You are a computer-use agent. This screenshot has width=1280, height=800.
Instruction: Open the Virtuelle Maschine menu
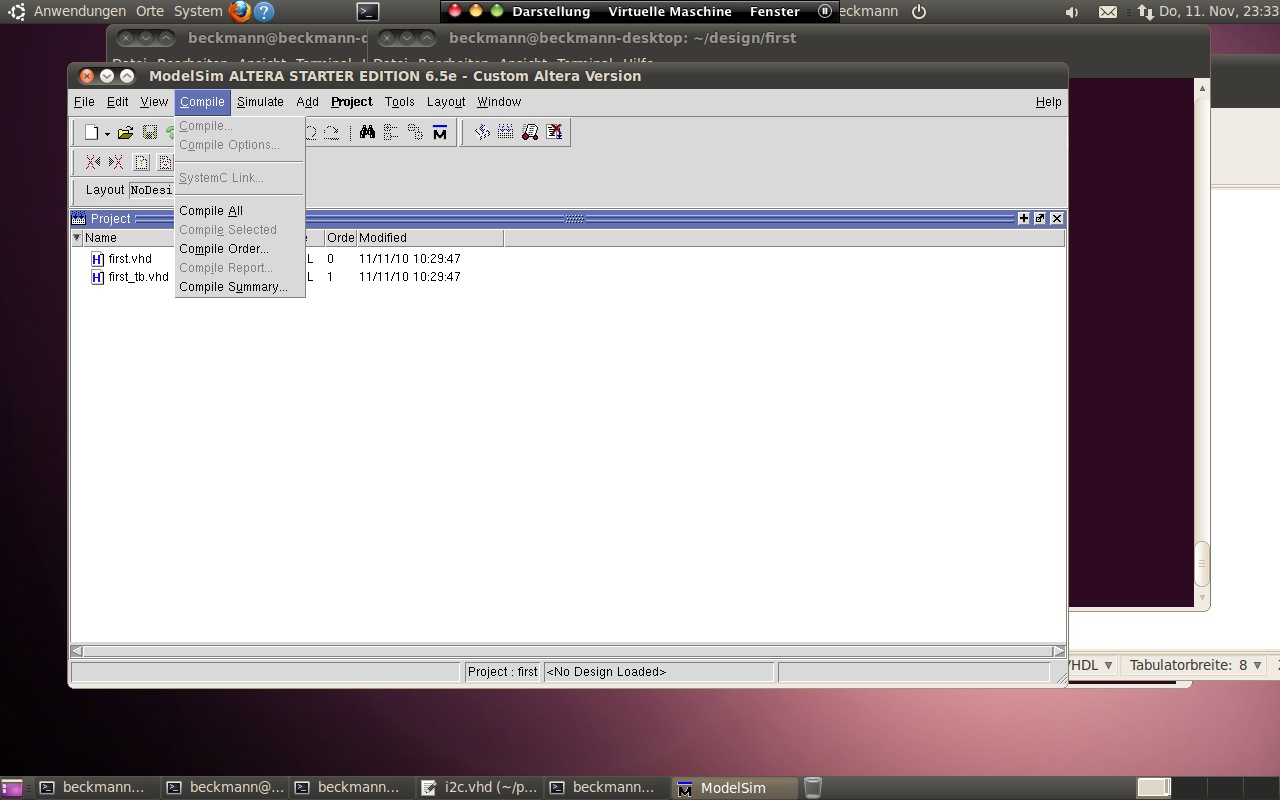(x=670, y=12)
